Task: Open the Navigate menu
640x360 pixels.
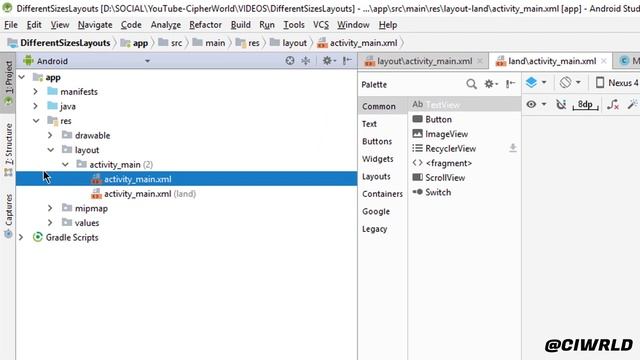Action: coord(95,25)
